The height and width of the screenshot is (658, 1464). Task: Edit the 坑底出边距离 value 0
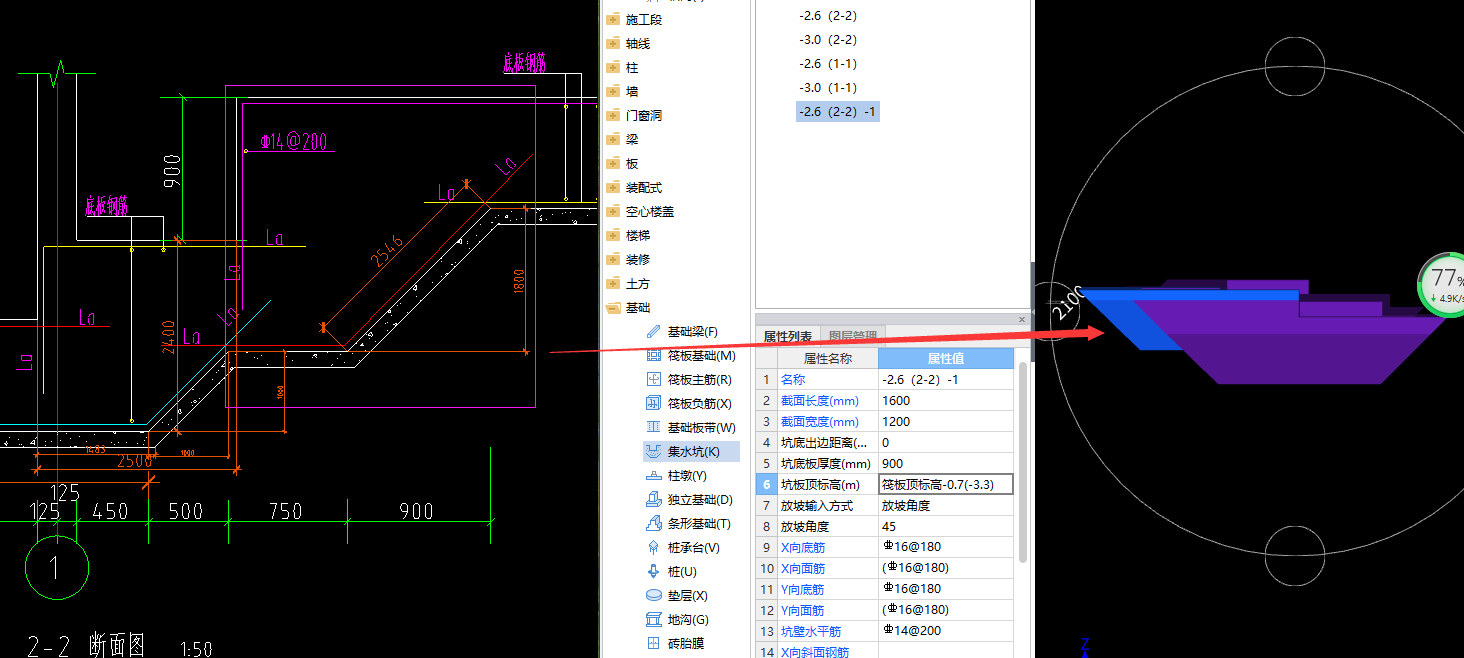pos(946,443)
